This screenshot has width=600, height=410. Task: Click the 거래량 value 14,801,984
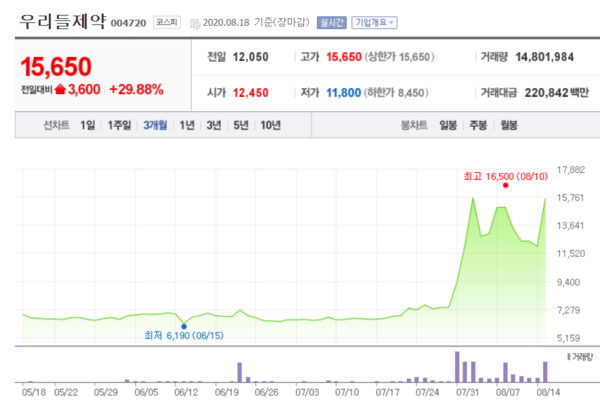pos(545,57)
